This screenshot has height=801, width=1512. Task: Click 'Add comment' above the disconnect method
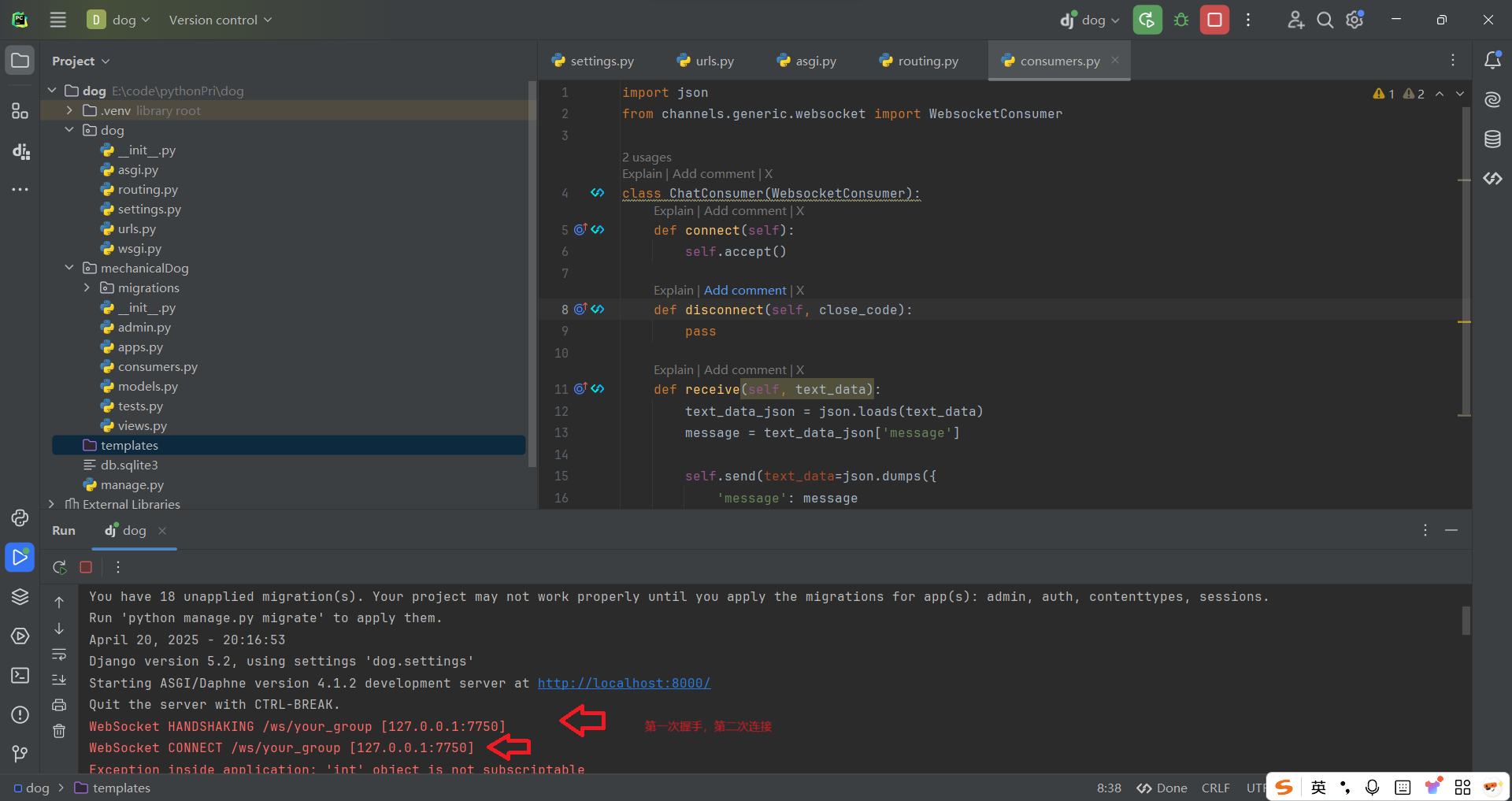(x=745, y=290)
